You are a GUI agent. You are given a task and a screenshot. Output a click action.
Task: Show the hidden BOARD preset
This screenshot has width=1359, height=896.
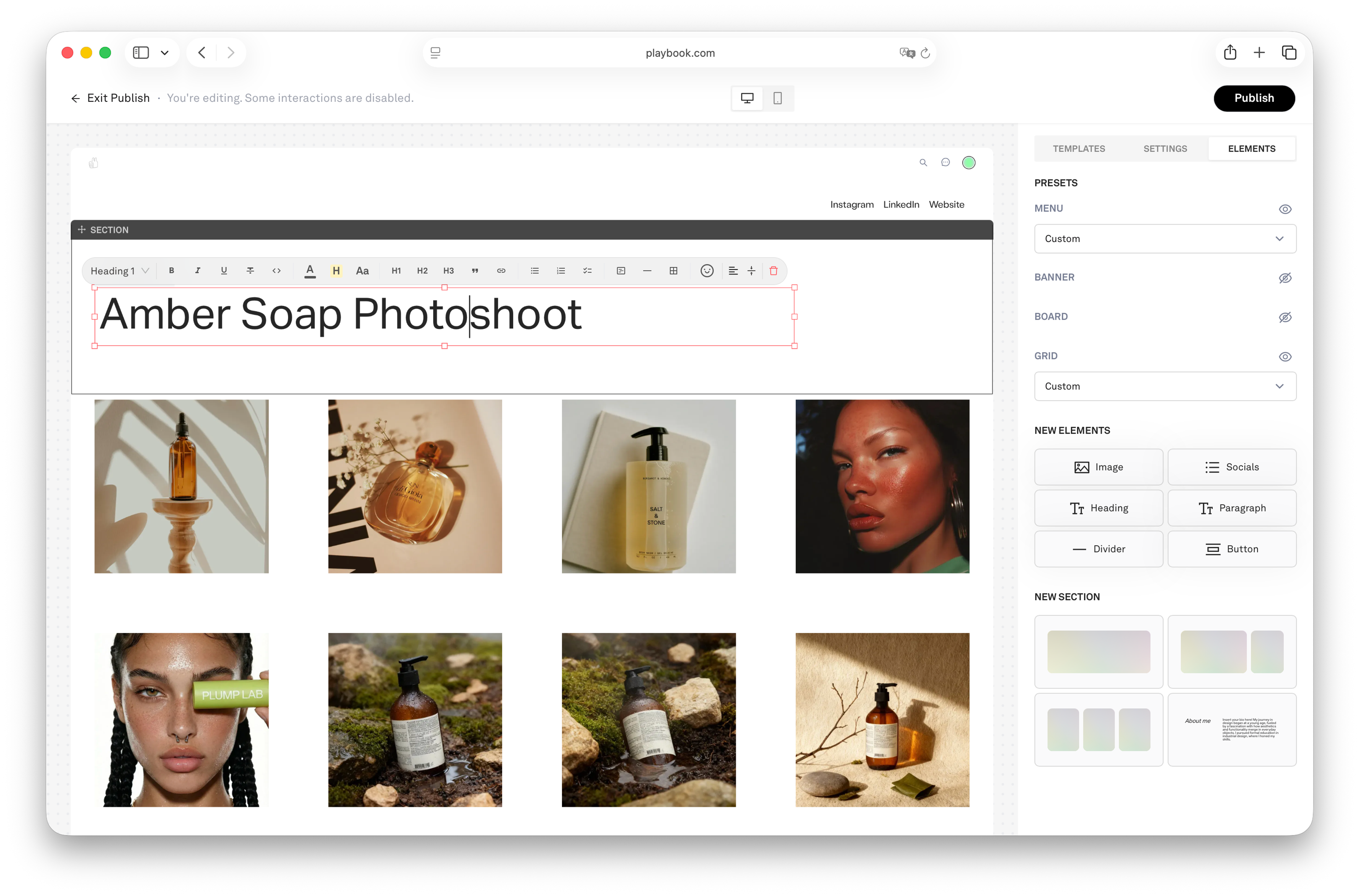click(1285, 318)
